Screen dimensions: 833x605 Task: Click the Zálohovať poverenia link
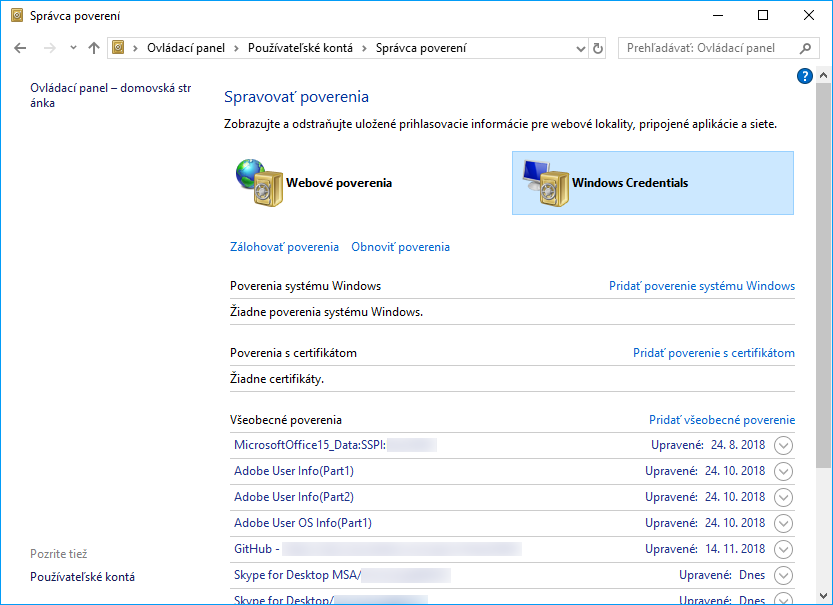pyautogui.click(x=284, y=247)
